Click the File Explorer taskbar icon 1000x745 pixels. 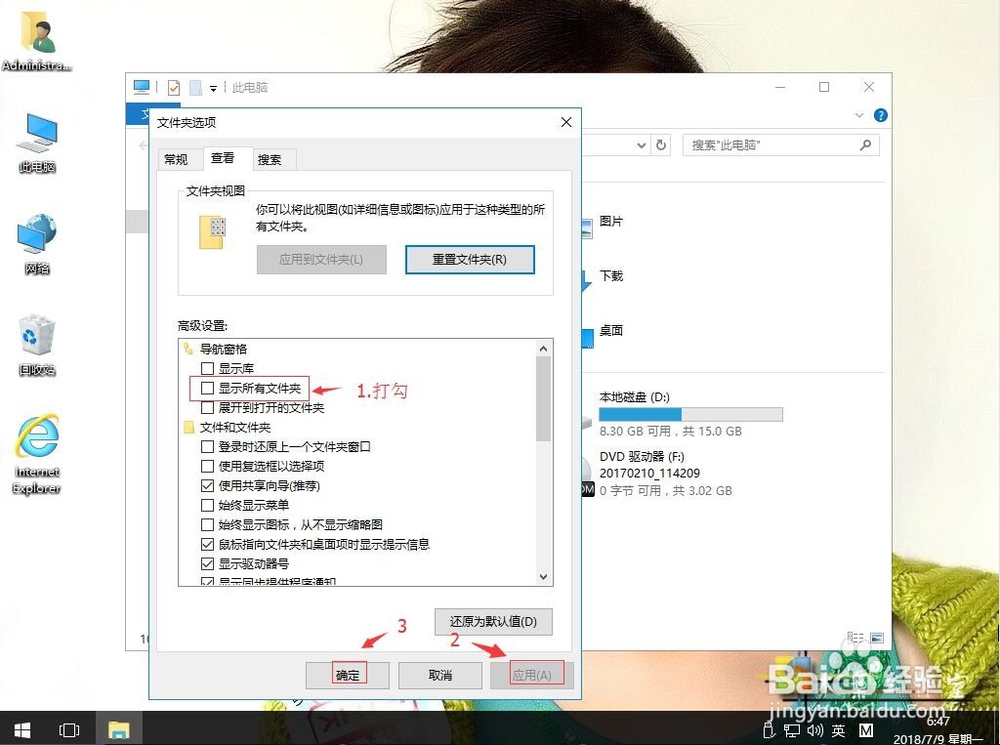pos(120,730)
